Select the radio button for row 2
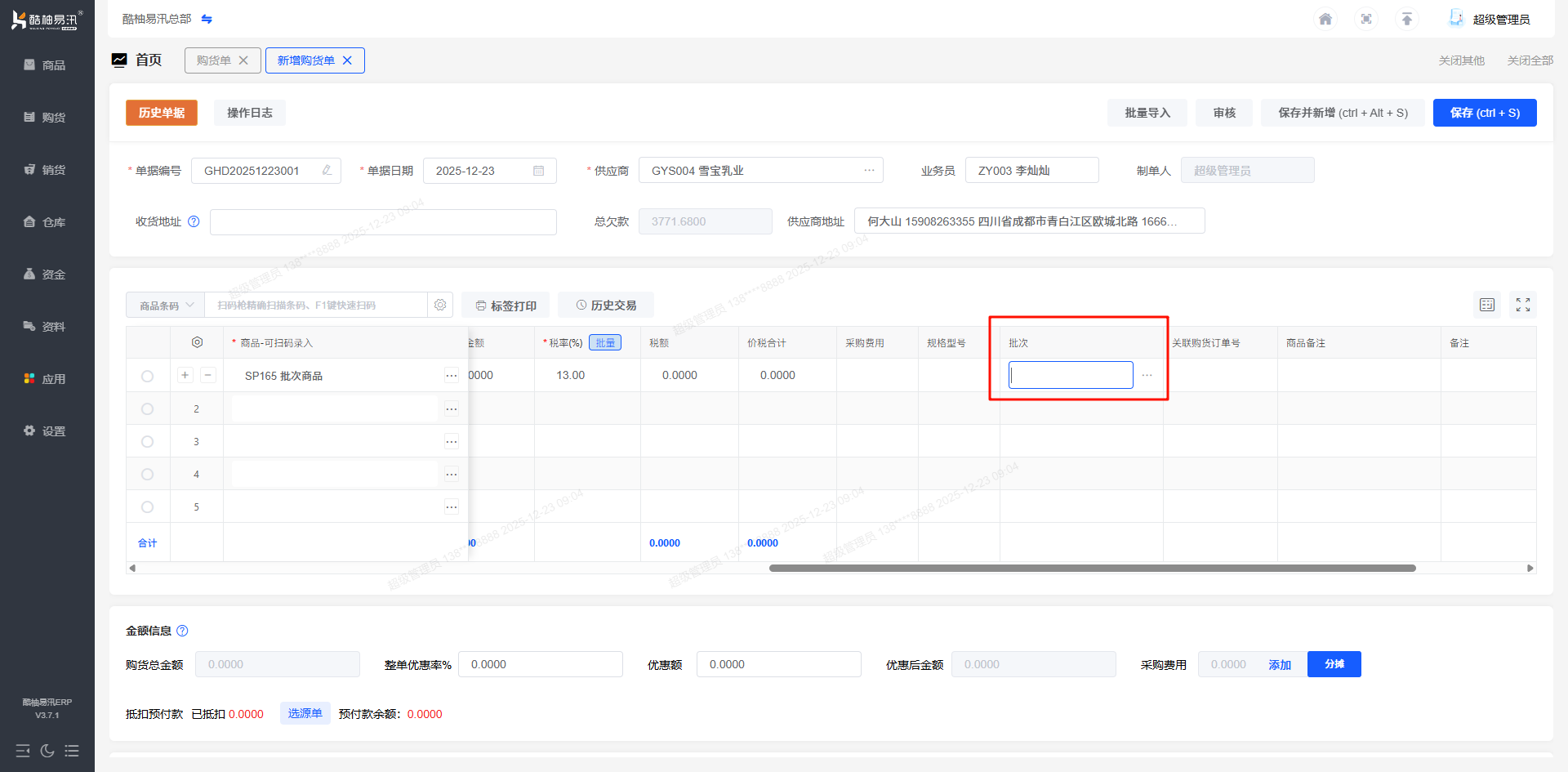The image size is (1568, 772). [147, 408]
